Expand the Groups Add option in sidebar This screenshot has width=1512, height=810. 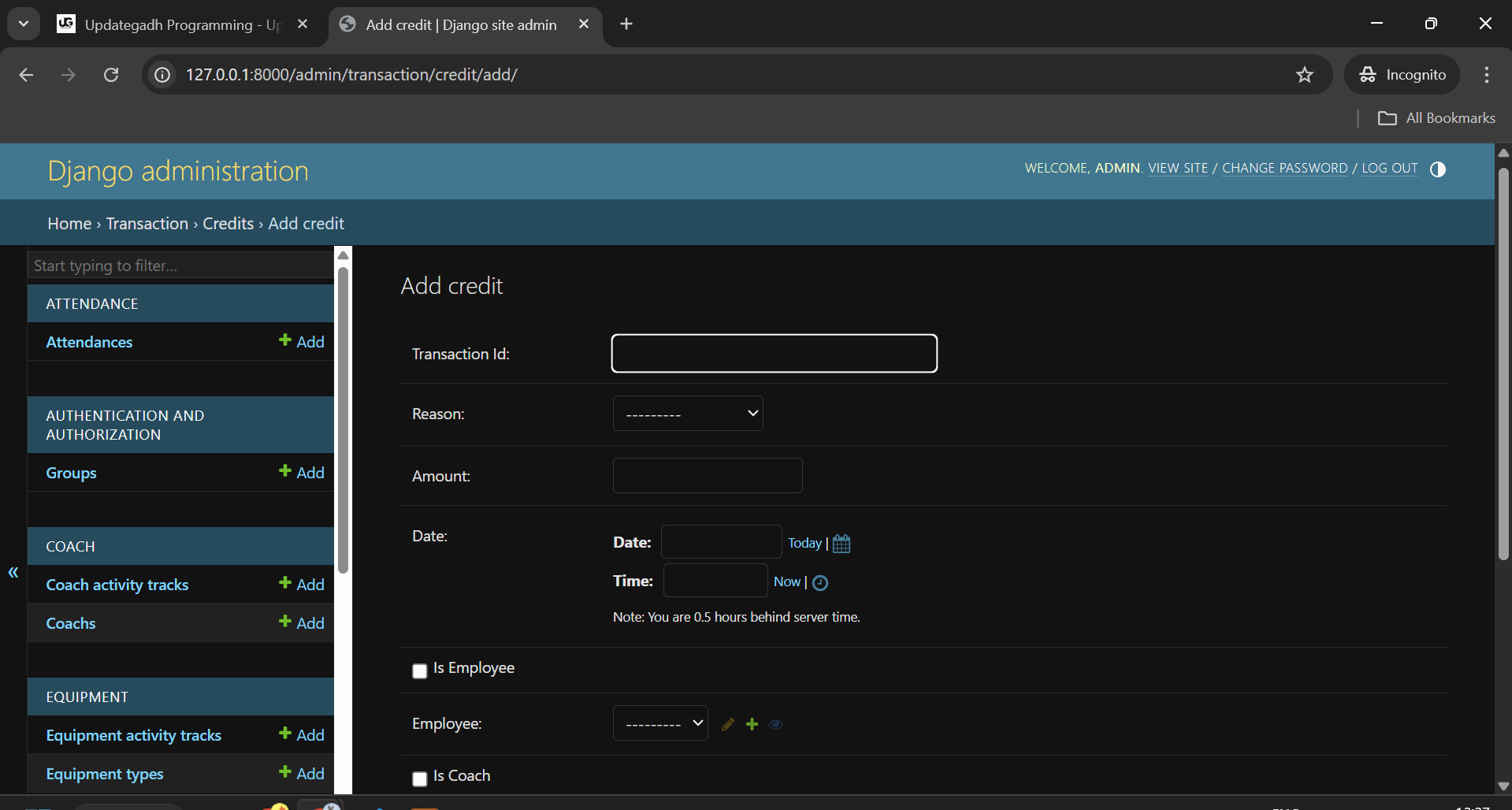(302, 472)
